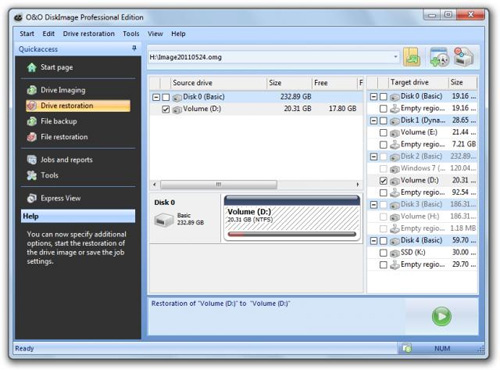Open the Tools menu in menu bar

131,34
